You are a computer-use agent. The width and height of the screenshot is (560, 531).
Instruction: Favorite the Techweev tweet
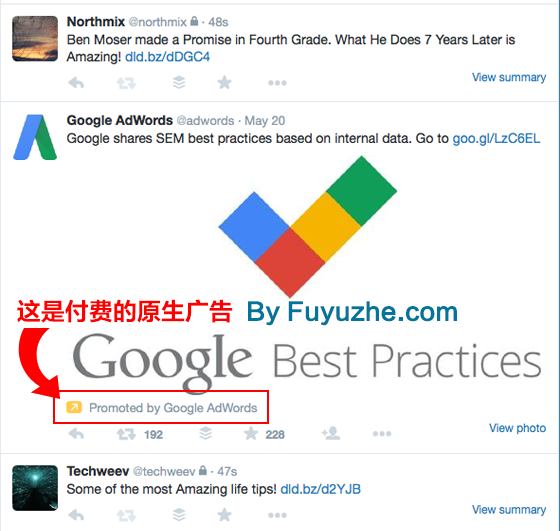click(224, 515)
